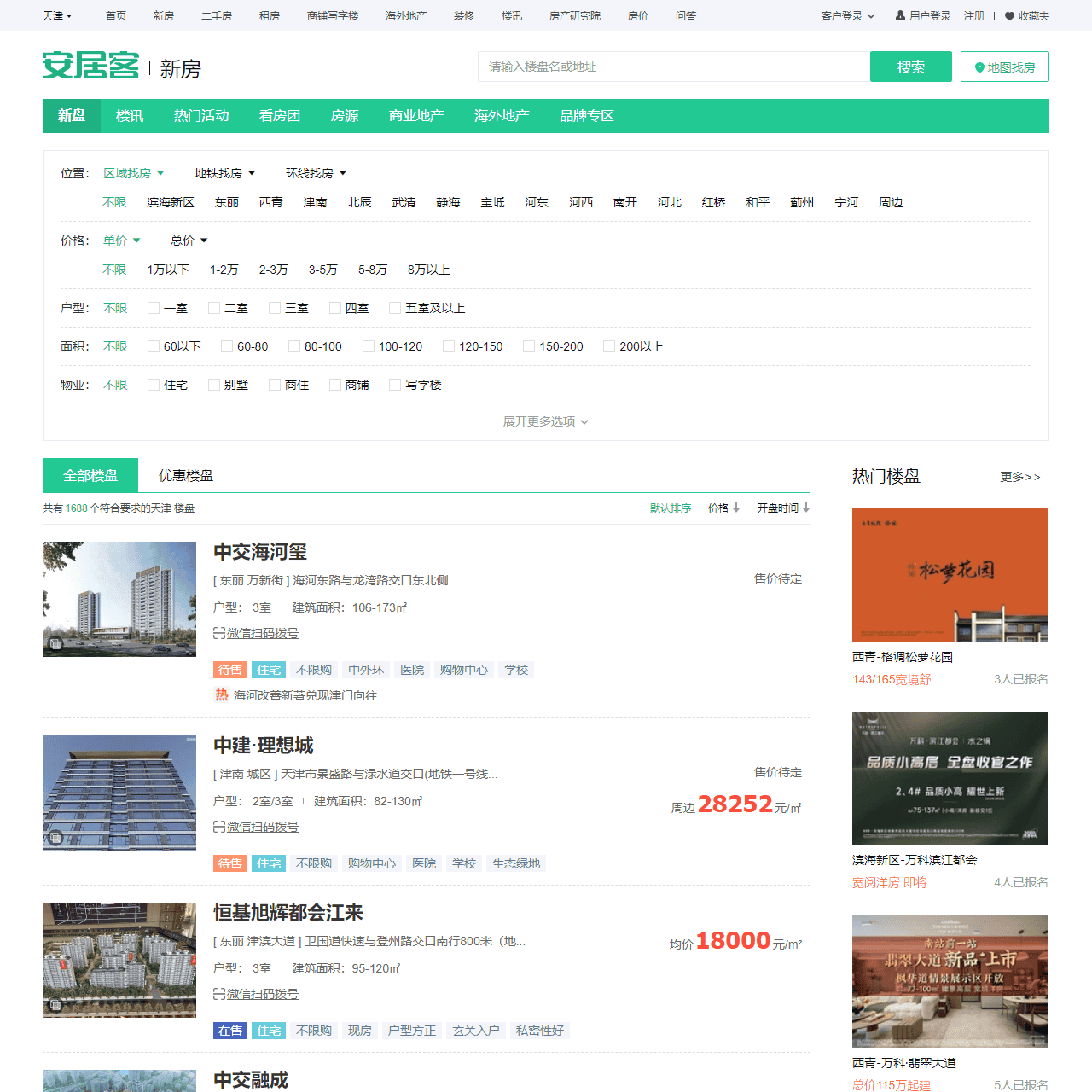This screenshot has width=1092, height=1092.
Task: Check the 三室 room type box
Action: click(x=275, y=308)
